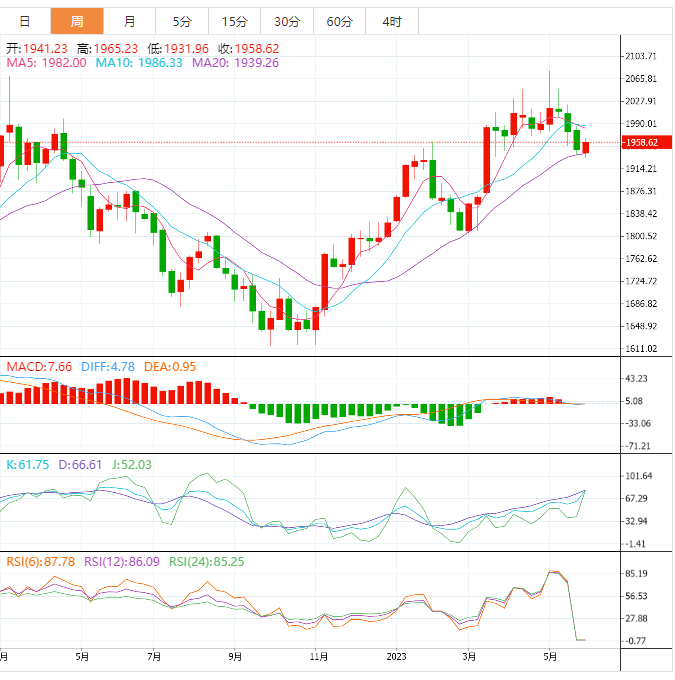The height and width of the screenshot is (680, 675).
Task: Select the 周 weekly chart tab
Action: [77, 21]
